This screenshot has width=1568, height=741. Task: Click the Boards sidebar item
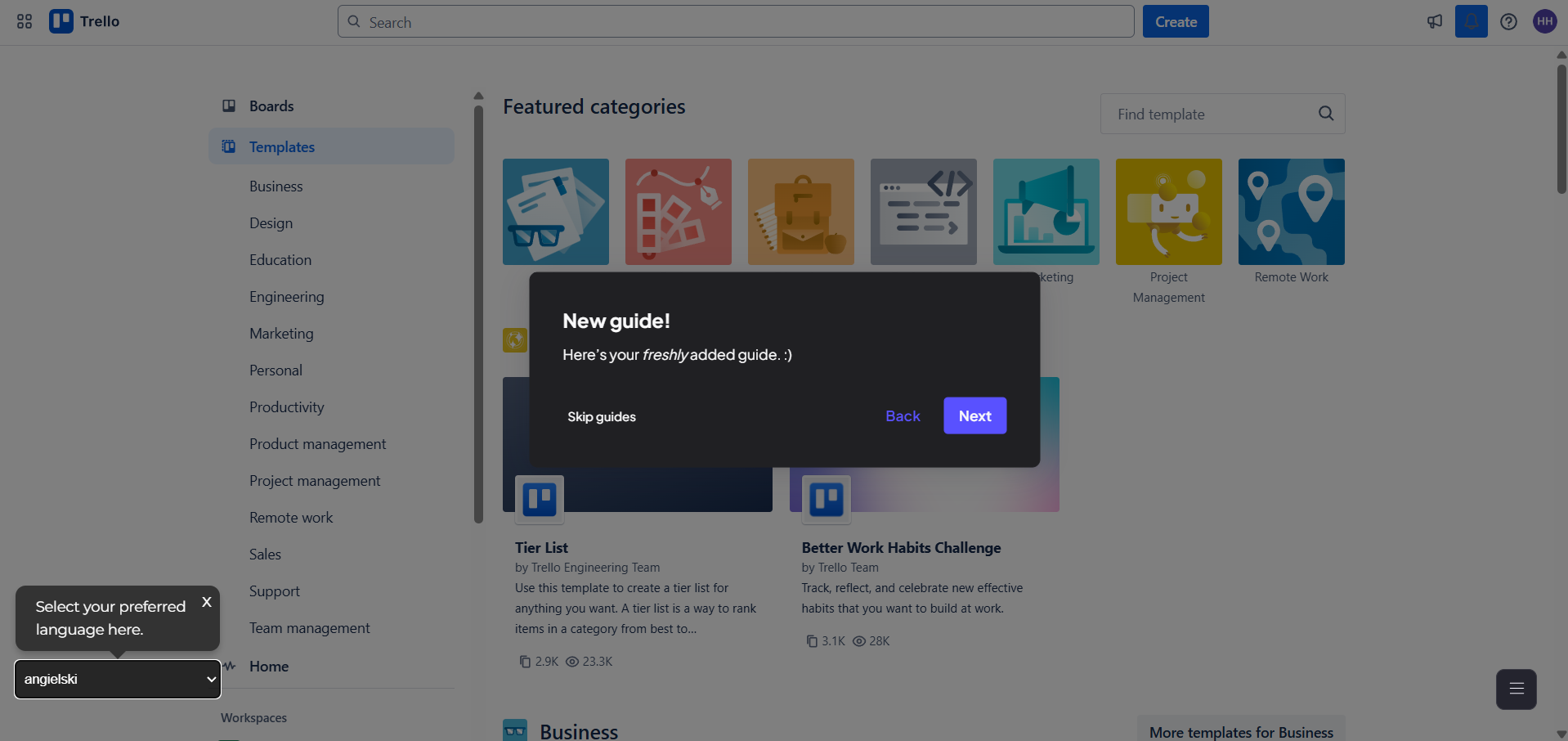tap(331, 106)
